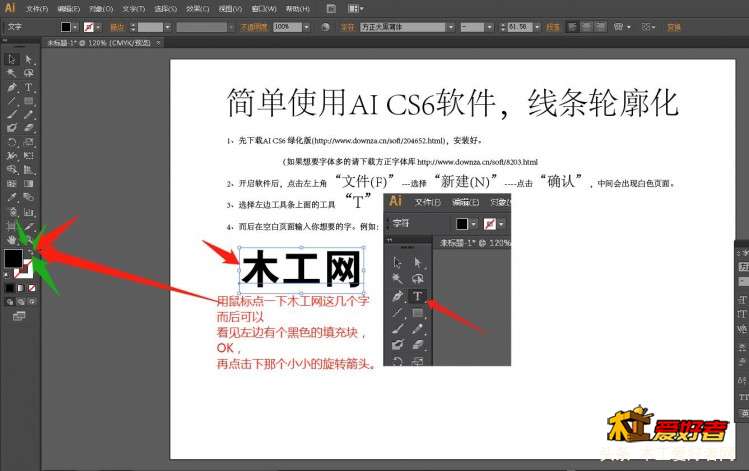Select the Direct Selection tool in main Tools panel
Image resolution: width=749 pixels, height=471 pixels.
[x=28, y=60]
